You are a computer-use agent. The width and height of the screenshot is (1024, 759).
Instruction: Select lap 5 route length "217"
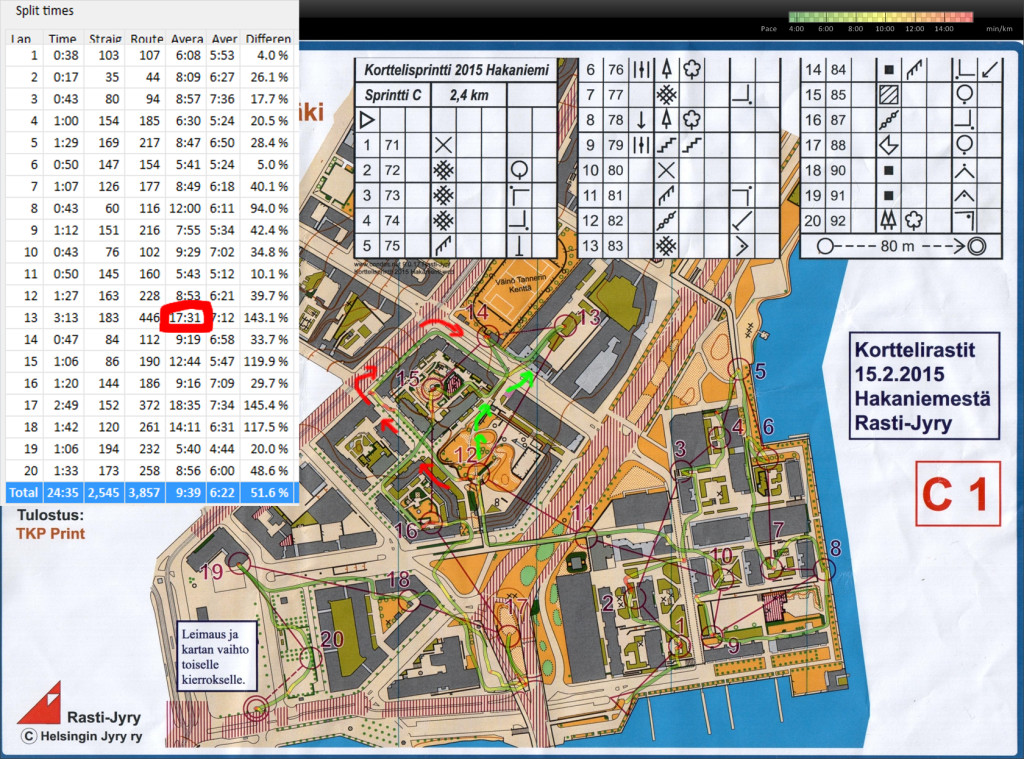coord(149,143)
